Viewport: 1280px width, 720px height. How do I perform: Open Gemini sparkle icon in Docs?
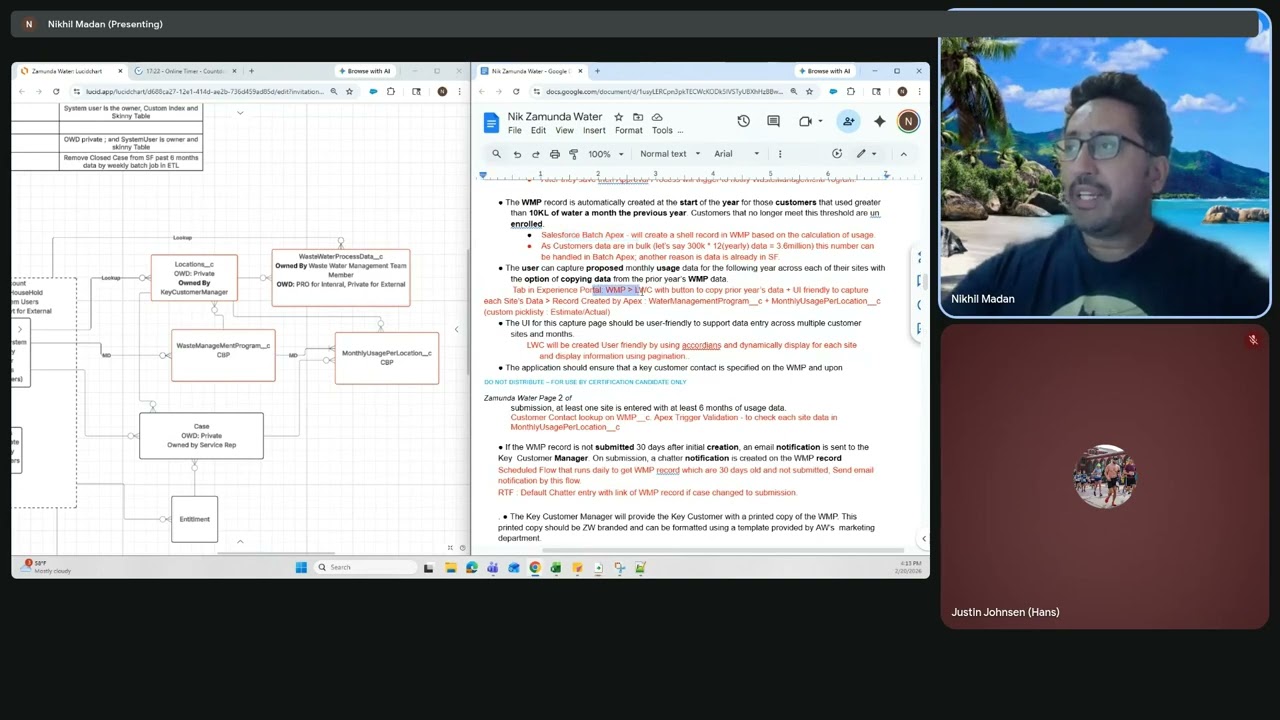[x=879, y=121]
